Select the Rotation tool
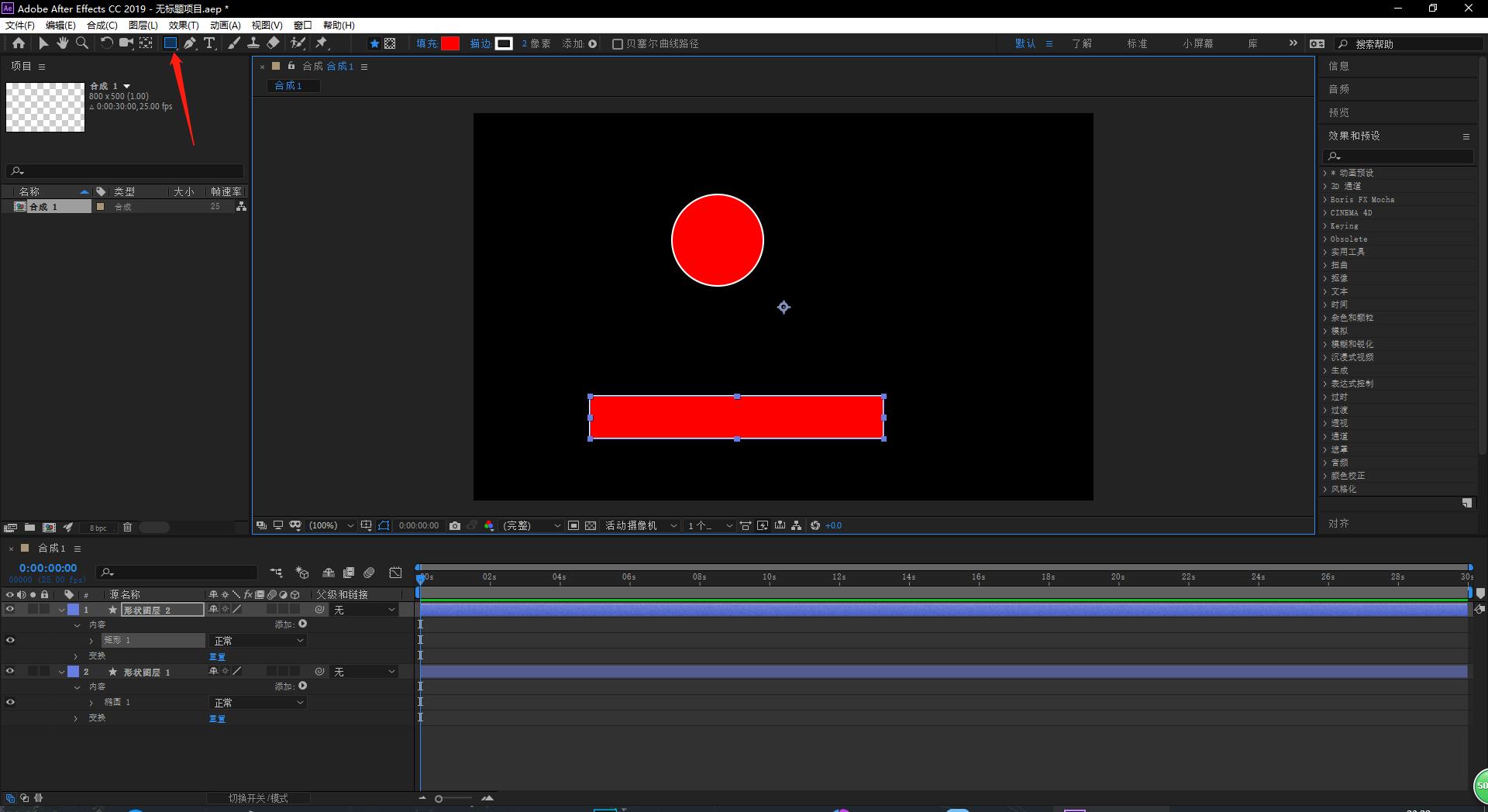This screenshot has height=812, width=1488. [106, 43]
